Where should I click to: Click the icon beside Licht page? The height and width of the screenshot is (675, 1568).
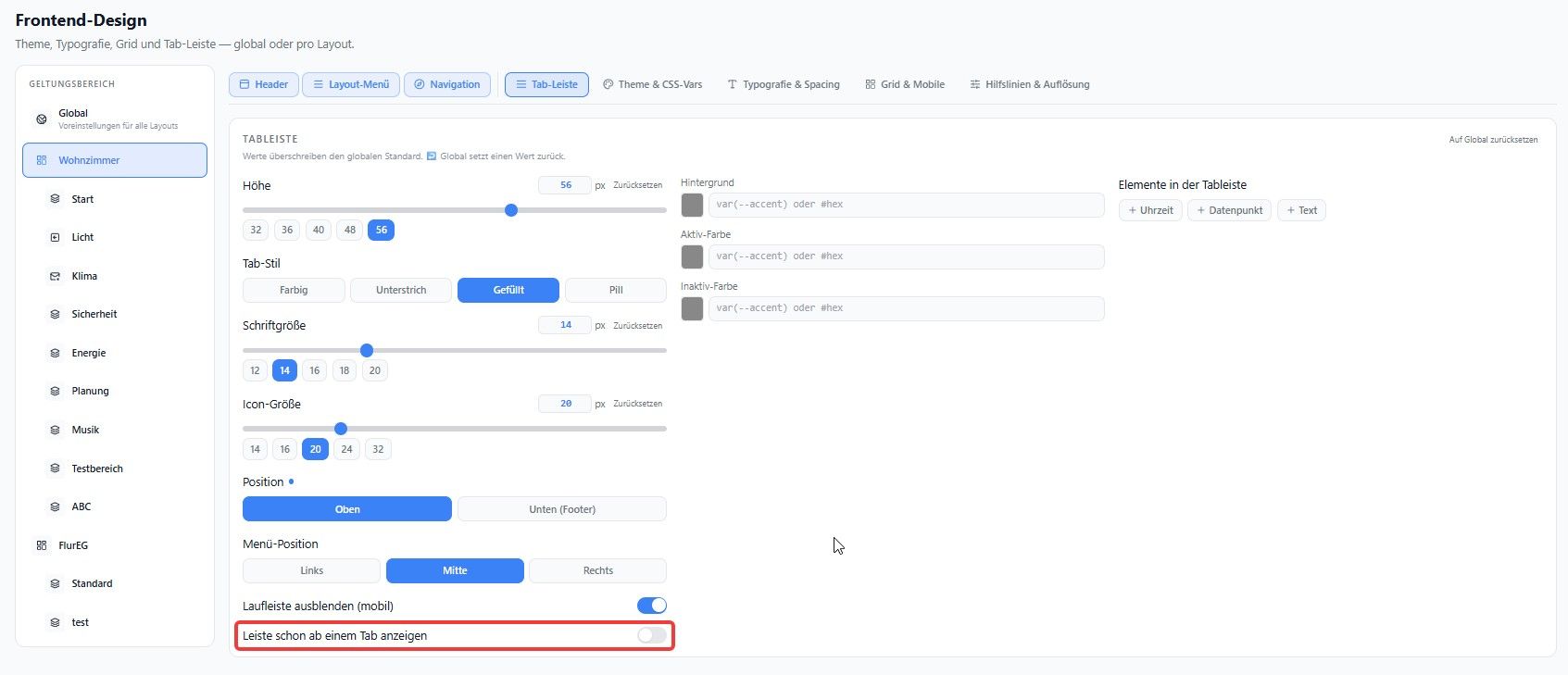55,237
